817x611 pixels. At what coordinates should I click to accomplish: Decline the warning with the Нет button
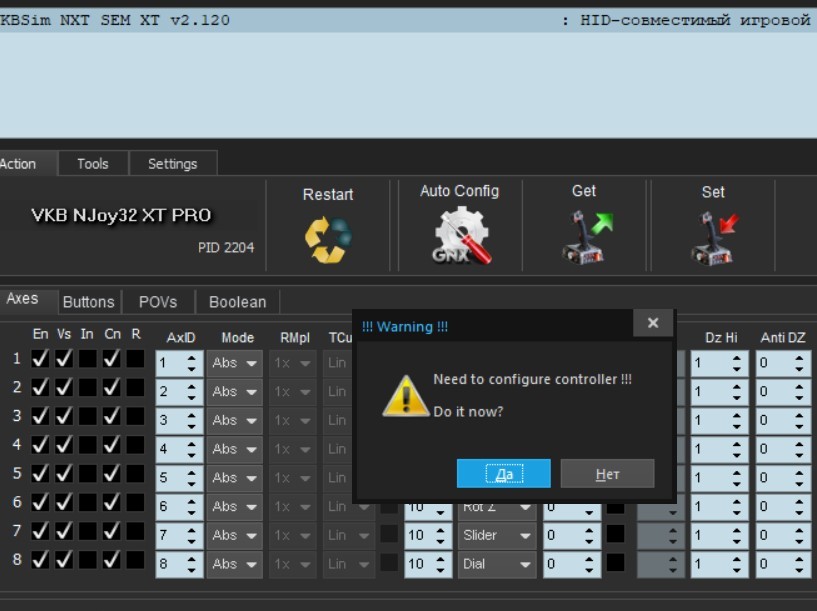[608, 473]
